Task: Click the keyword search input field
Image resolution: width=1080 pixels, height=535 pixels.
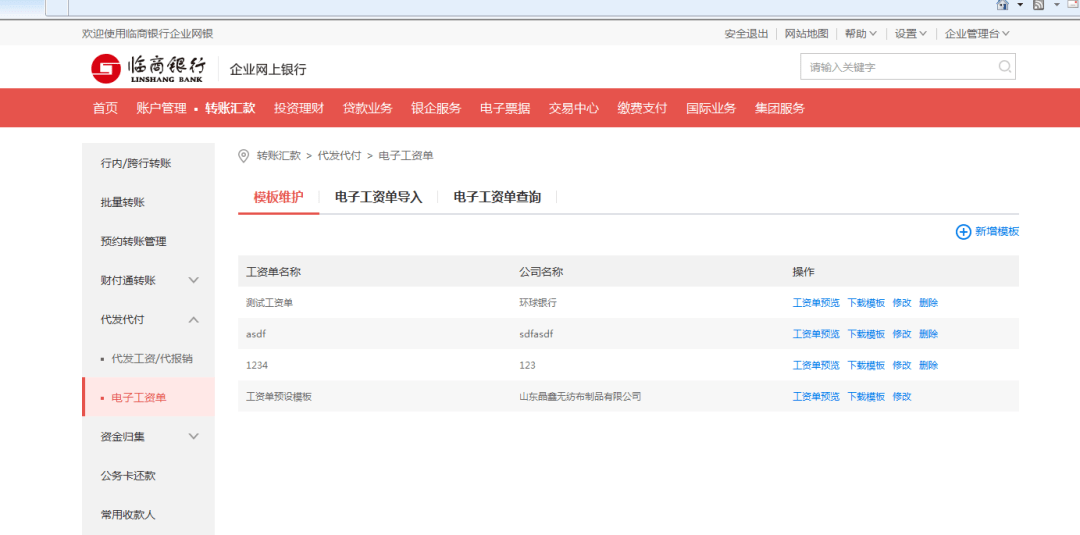Action: point(898,67)
